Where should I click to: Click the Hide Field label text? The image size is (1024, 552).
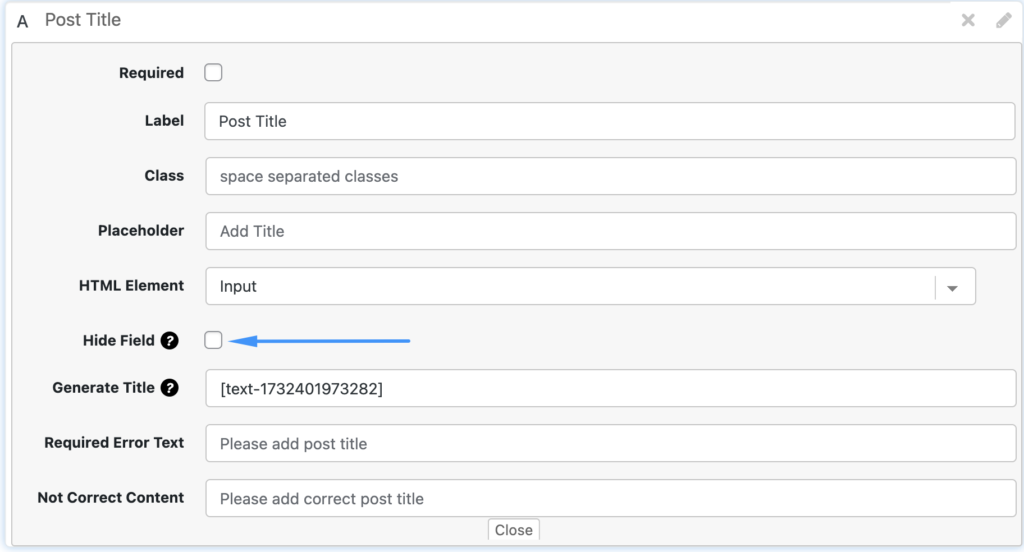[118, 341]
